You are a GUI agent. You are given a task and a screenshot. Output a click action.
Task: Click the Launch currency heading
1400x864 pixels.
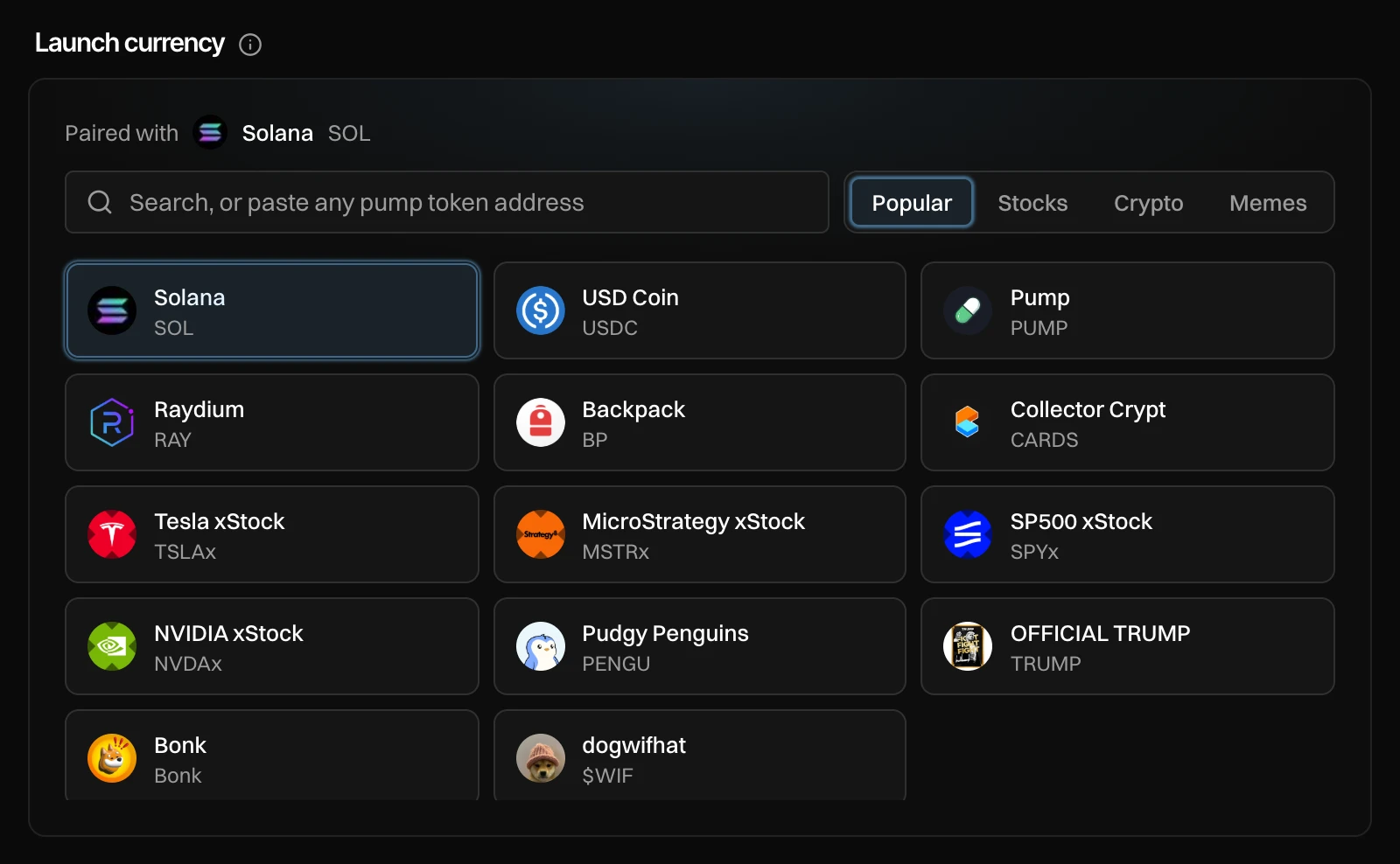click(129, 43)
